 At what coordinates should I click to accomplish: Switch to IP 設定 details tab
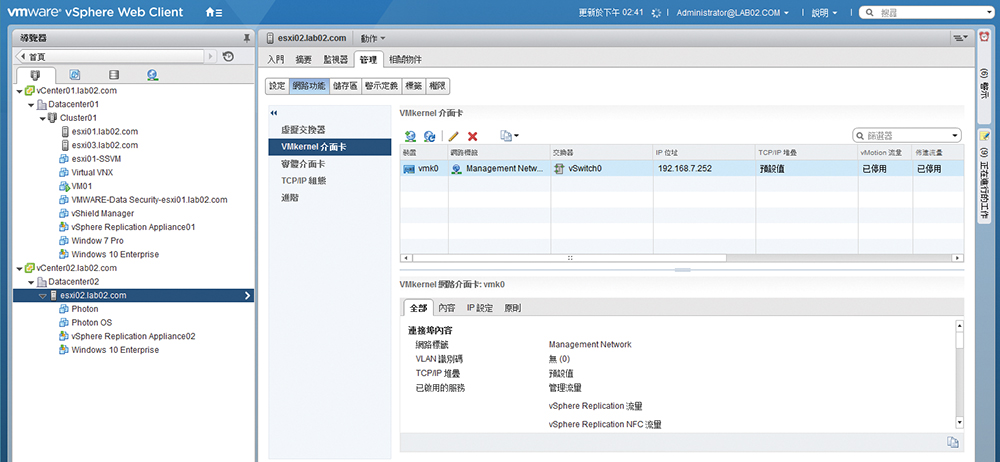pos(480,308)
